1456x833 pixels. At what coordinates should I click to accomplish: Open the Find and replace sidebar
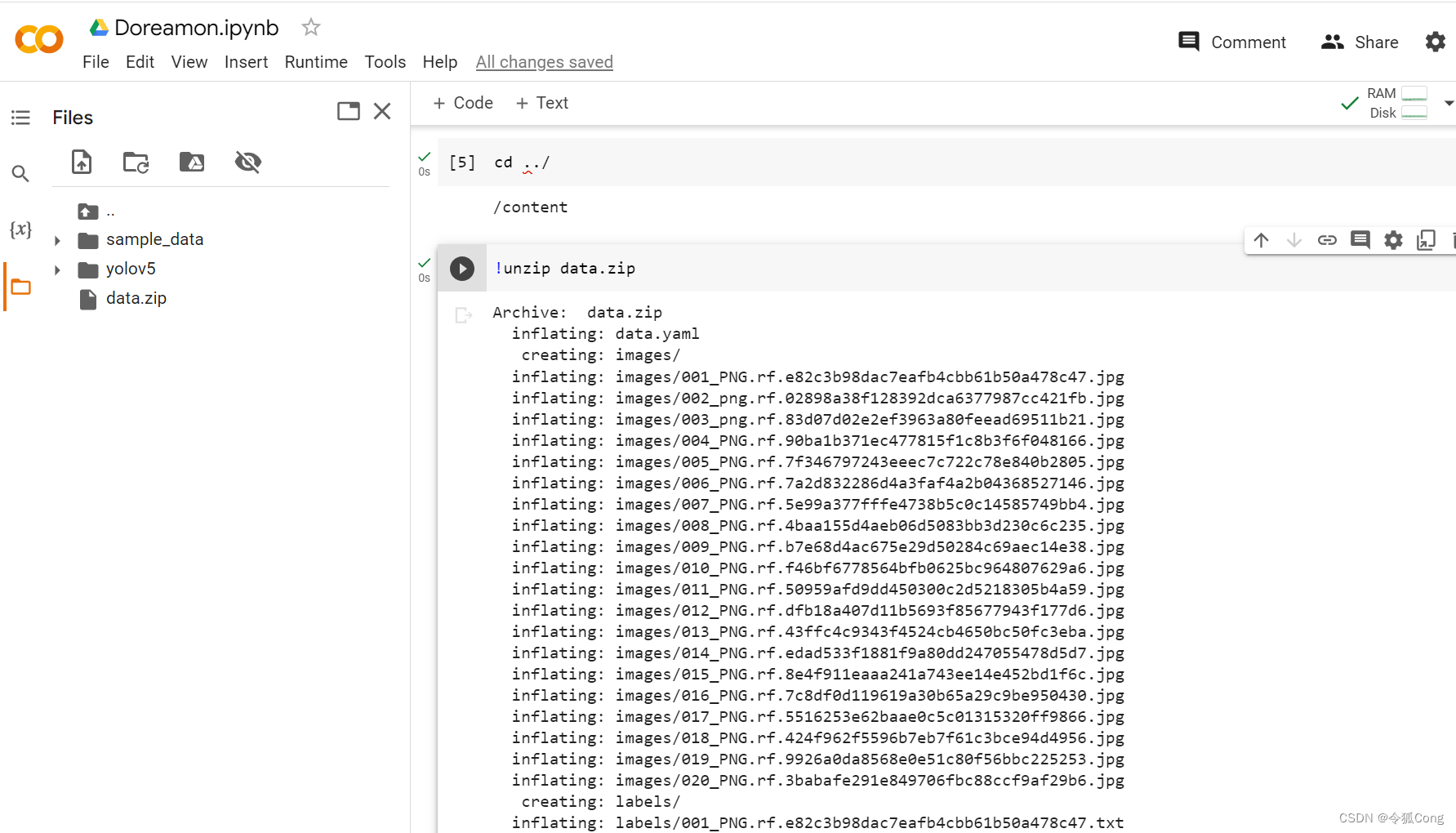click(20, 173)
